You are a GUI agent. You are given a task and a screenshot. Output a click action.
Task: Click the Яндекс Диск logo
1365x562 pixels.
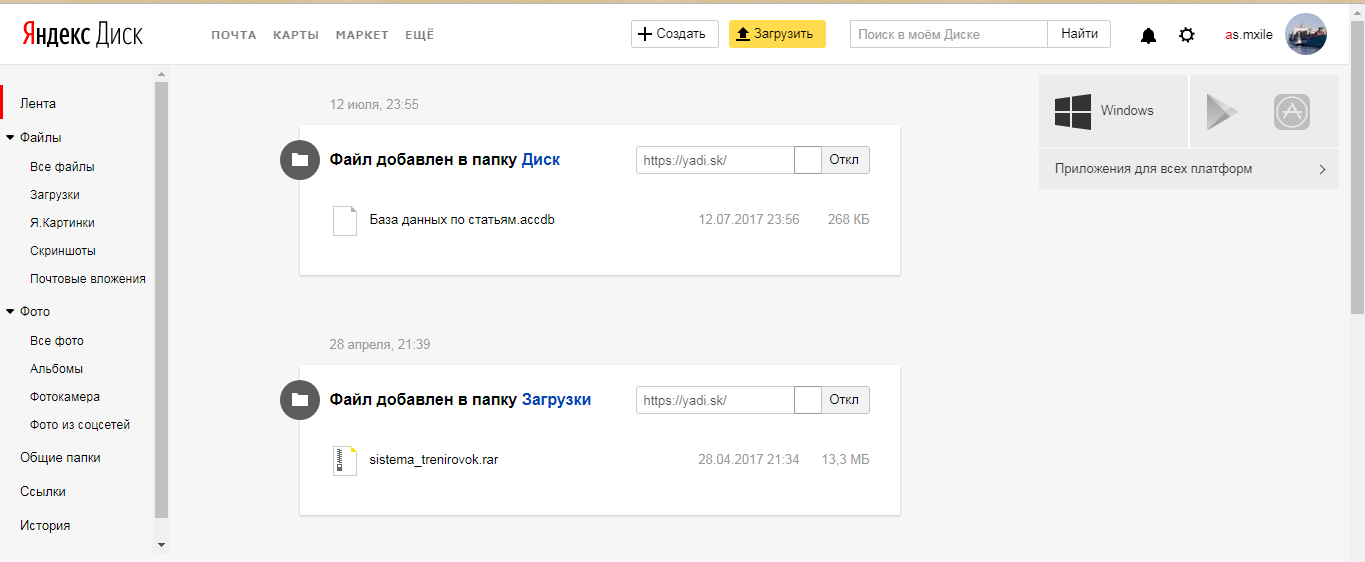click(x=82, y=35)
